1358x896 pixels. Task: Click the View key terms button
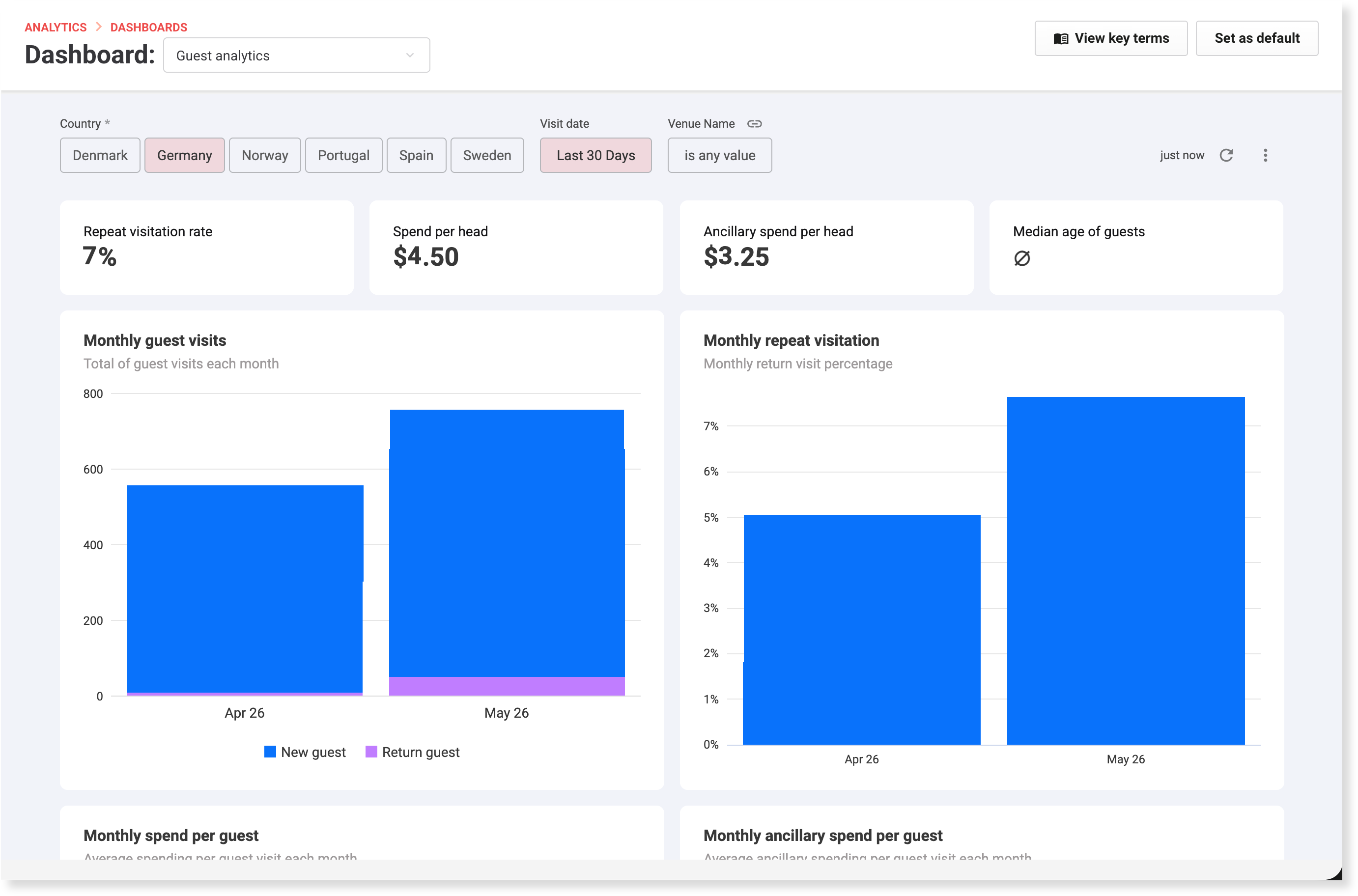point(1111,38)
